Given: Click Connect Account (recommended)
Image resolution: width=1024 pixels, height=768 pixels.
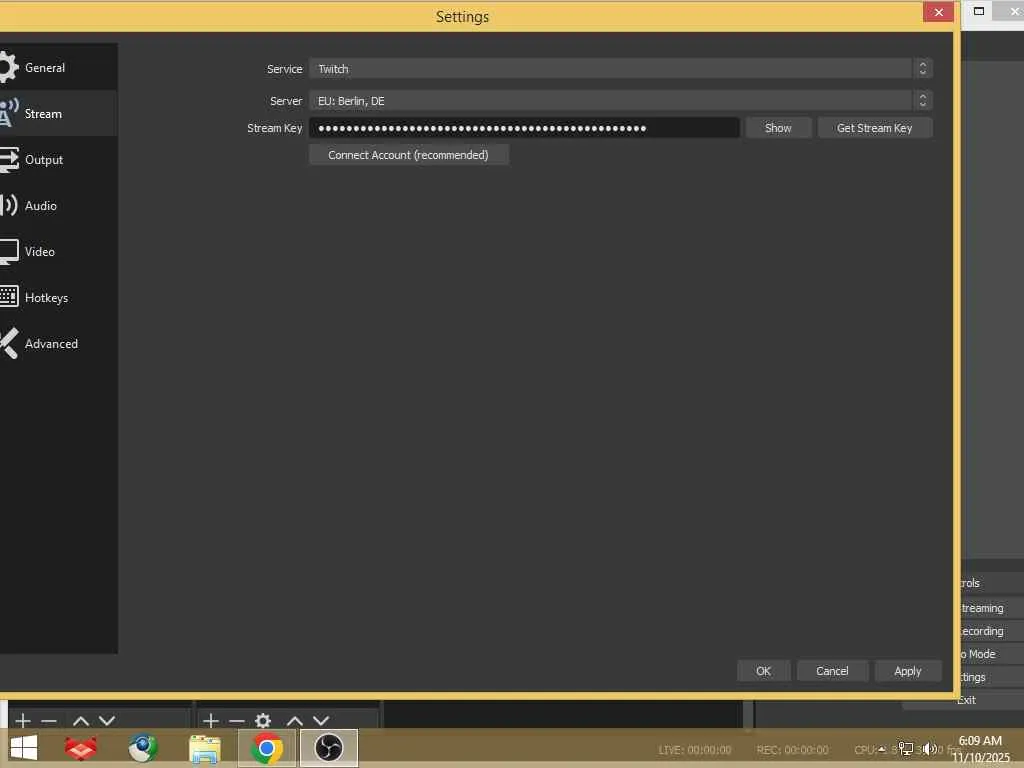Looking at the screenshot, I should (x=409, y=155).
